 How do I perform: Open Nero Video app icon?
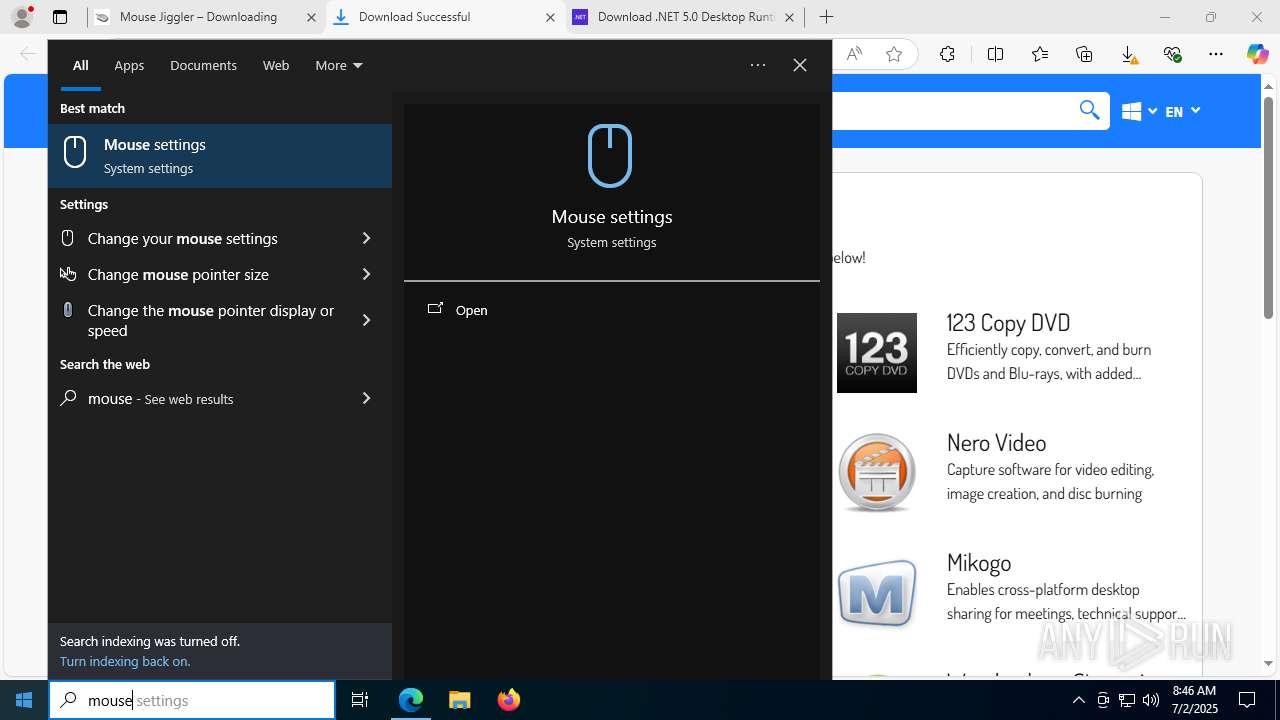click(x=877, y=473)
